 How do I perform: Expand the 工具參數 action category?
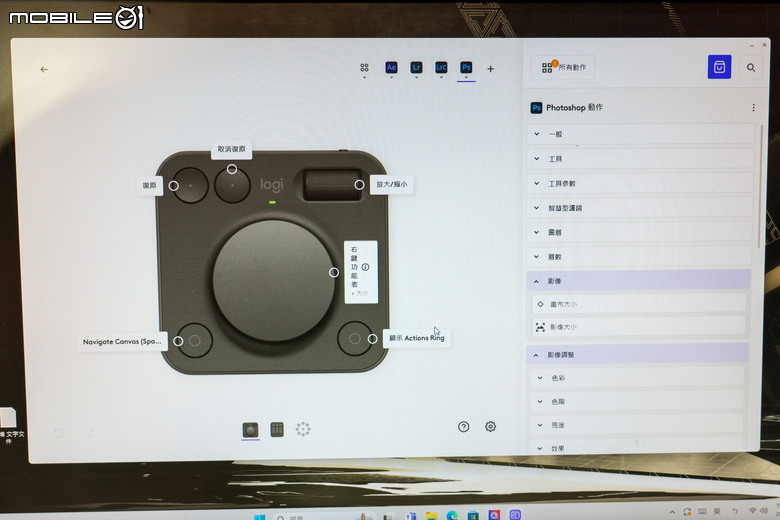[640, 184]
